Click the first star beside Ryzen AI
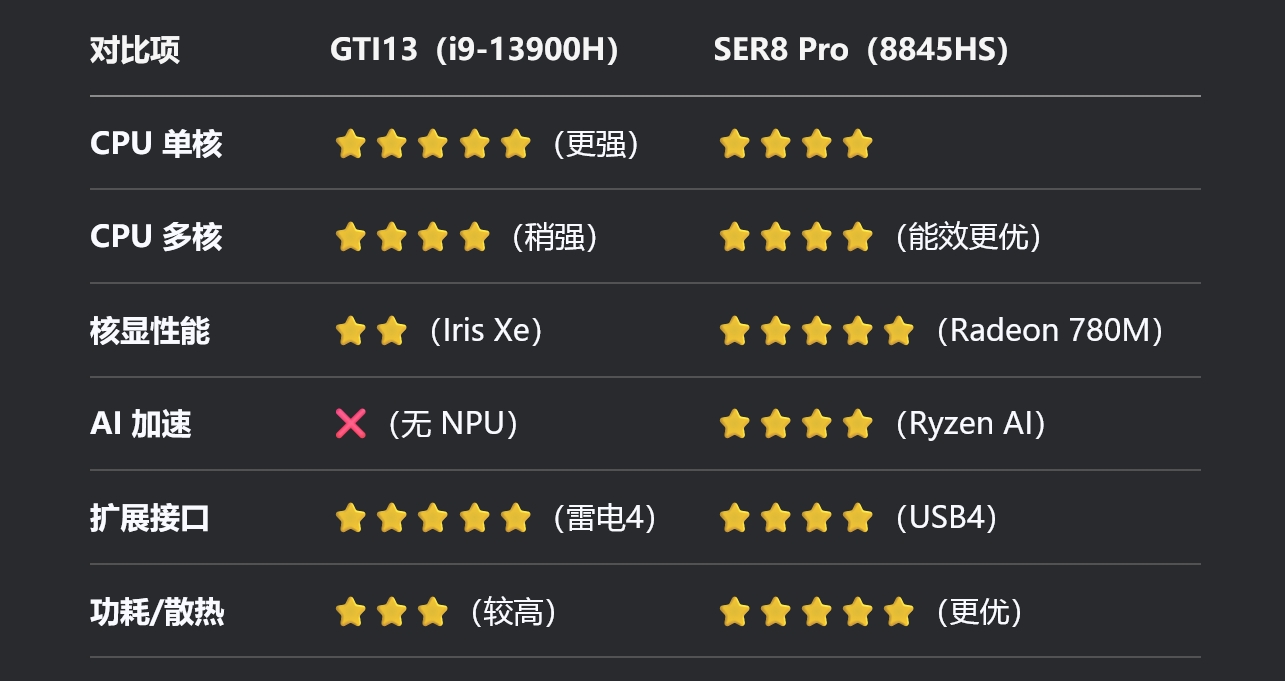This screenshot has width=1285, height=681. (x=735, y=424)
